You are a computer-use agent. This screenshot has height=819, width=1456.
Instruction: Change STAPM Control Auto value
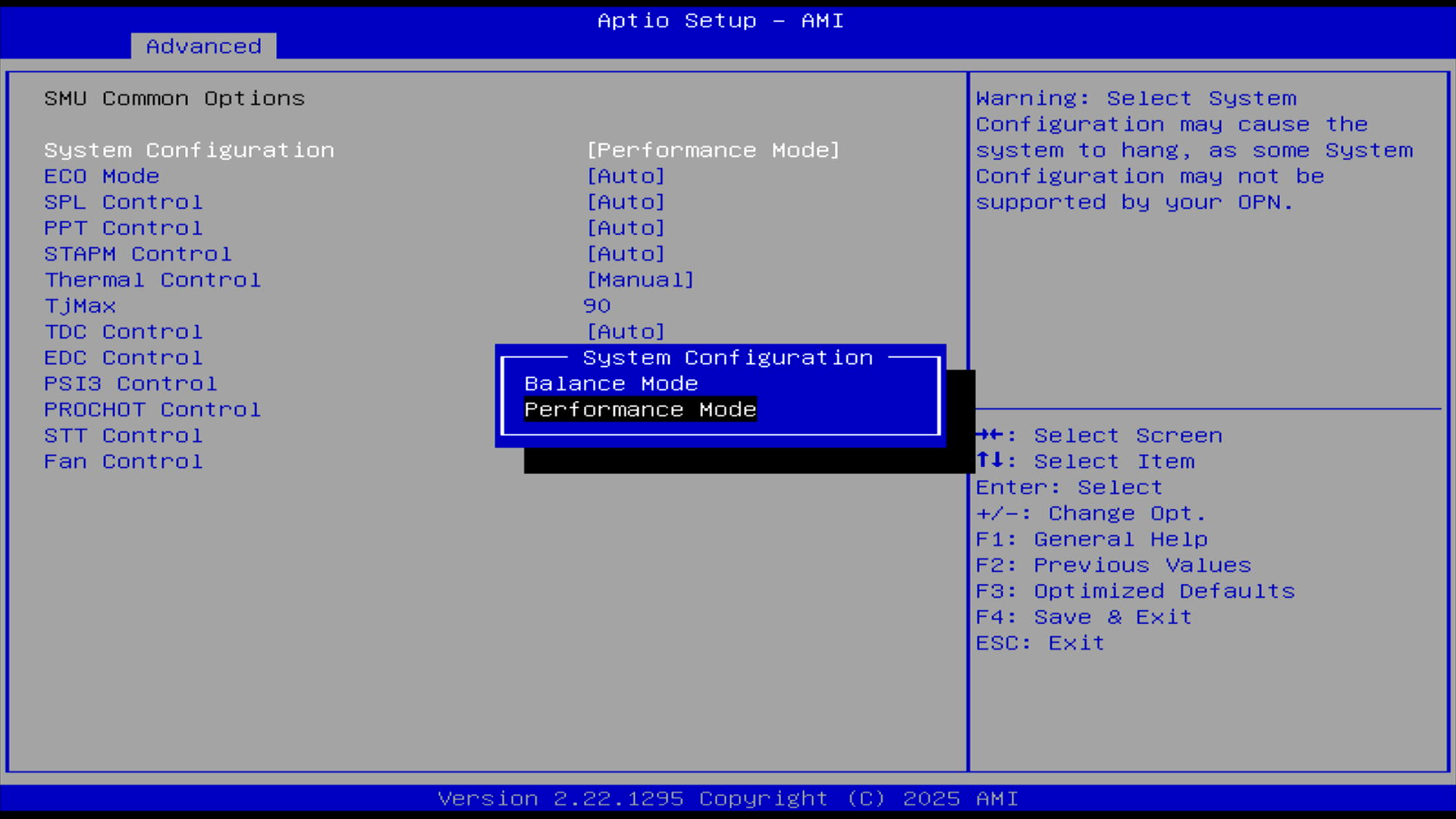[x=626, y=254]
